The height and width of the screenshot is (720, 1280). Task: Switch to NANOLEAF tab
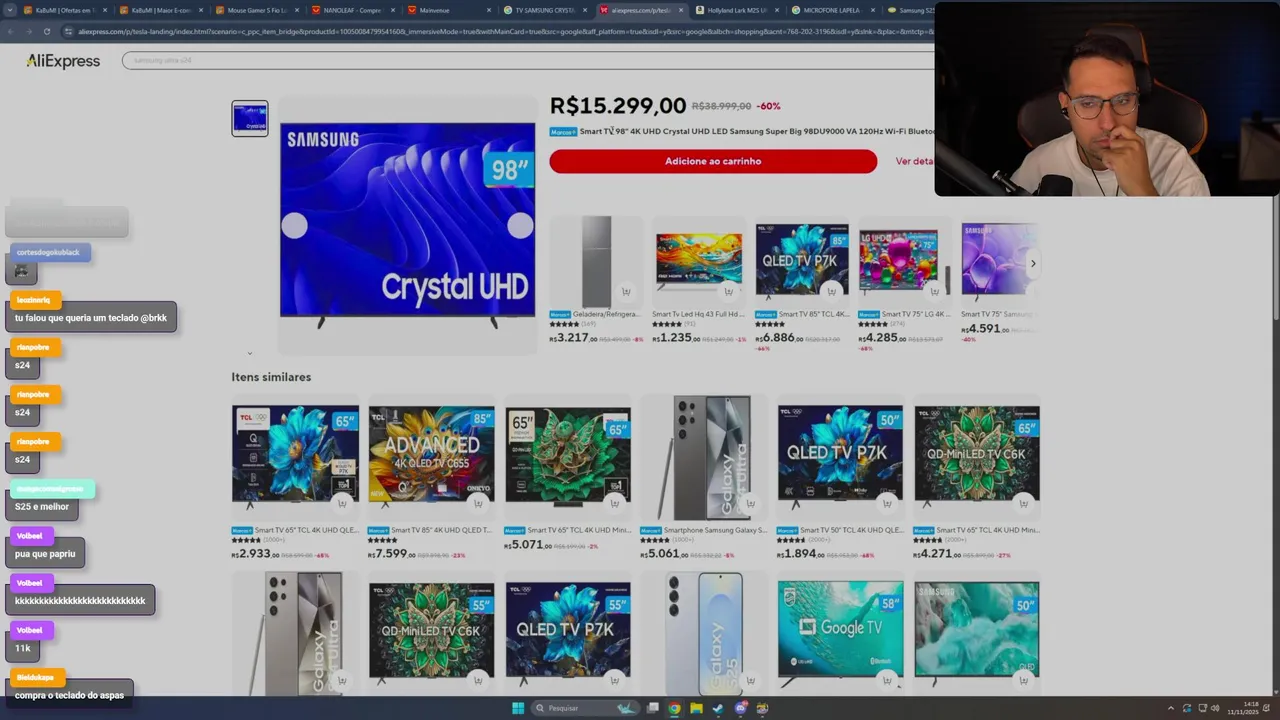[352, 10]
